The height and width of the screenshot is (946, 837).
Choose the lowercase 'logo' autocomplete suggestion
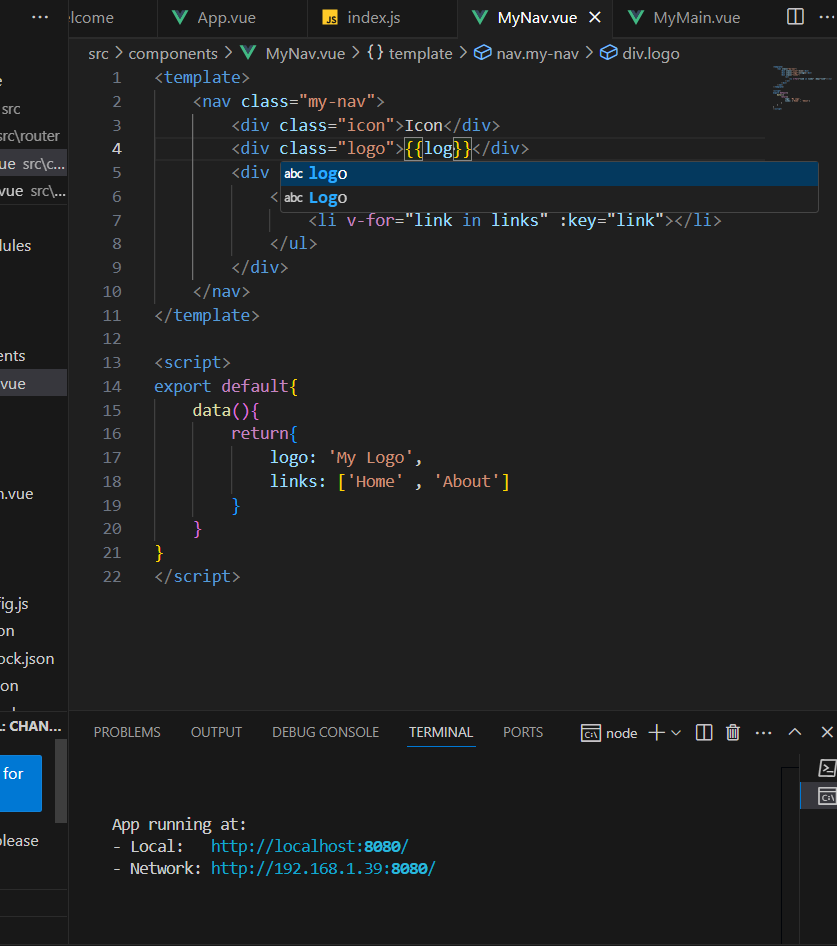pyautogui.click(x=328, y=174)
